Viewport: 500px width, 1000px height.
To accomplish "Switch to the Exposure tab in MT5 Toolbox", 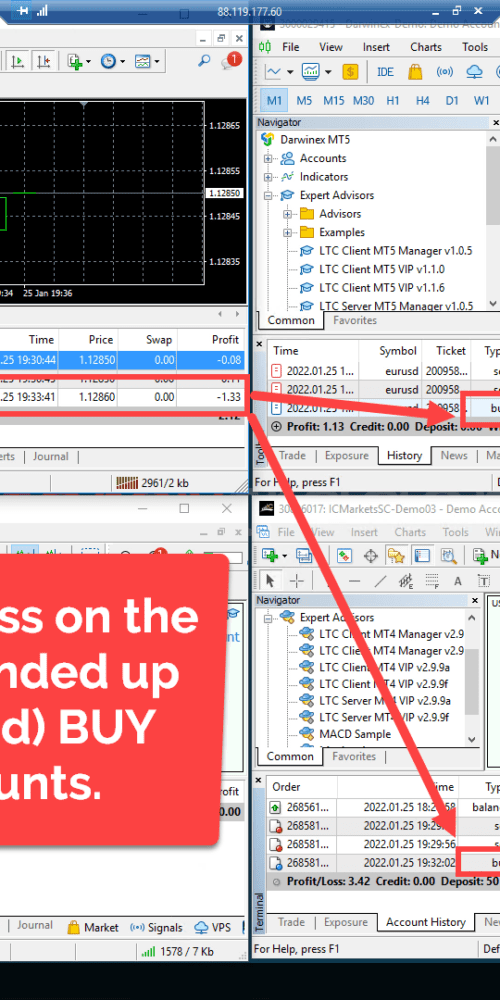I will point(347,455).
